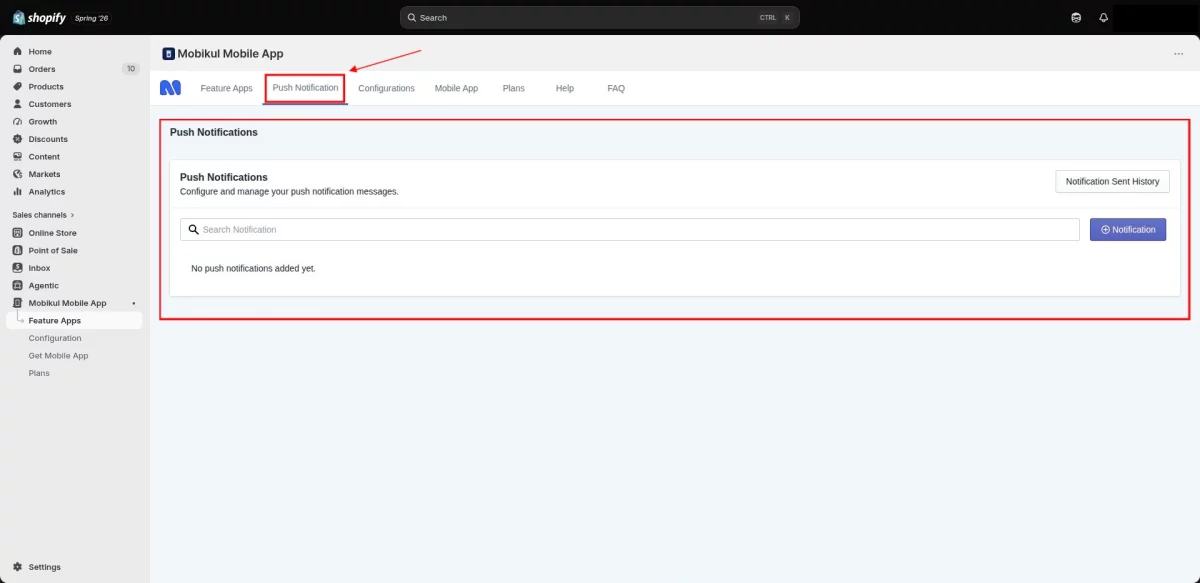This screenshot has width=1200, height=583.
Task: Switch to the Plans tab
Action: [x=513, y=88]
